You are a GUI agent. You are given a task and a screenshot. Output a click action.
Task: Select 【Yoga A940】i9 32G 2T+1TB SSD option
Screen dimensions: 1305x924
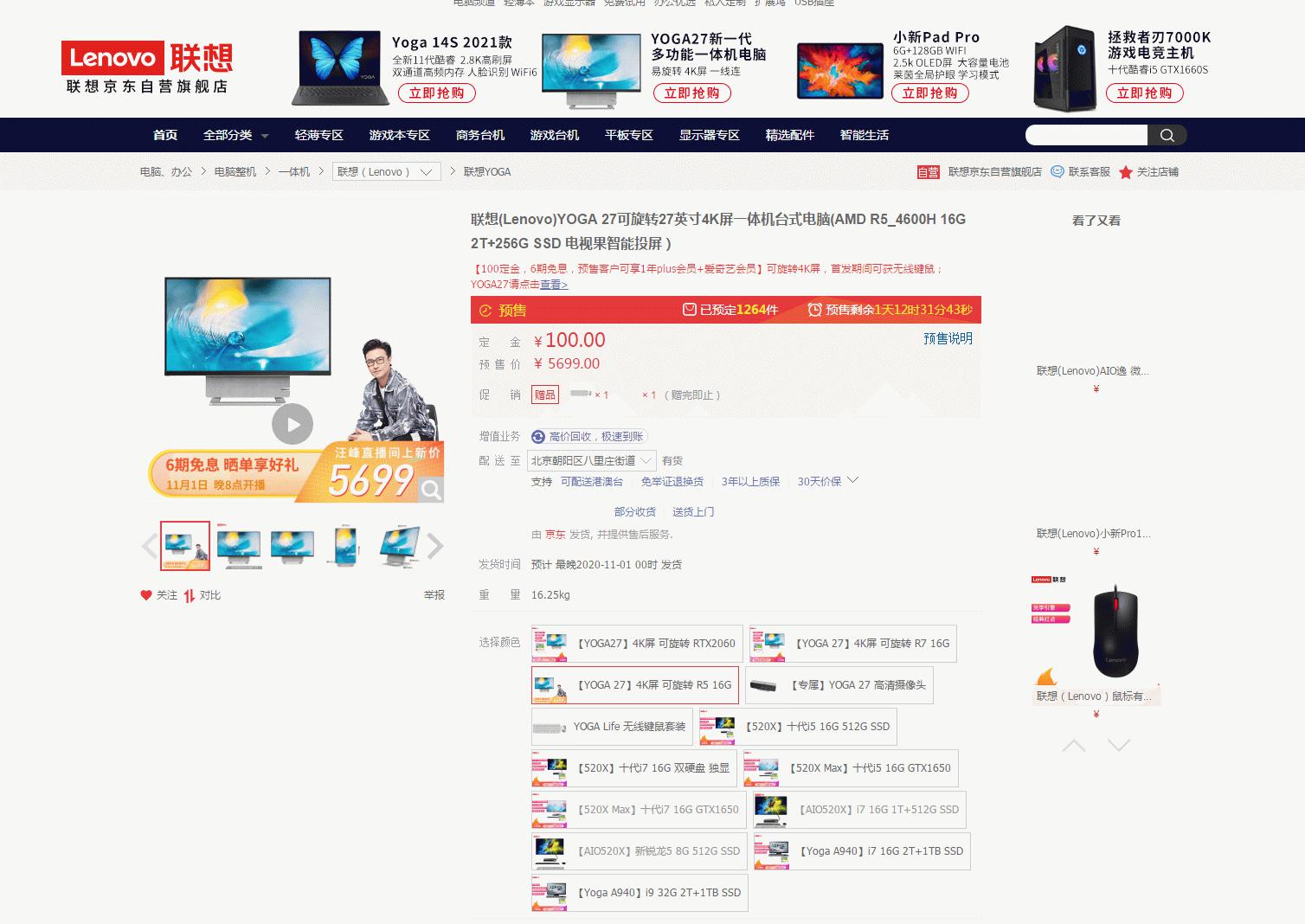(640, 893)
